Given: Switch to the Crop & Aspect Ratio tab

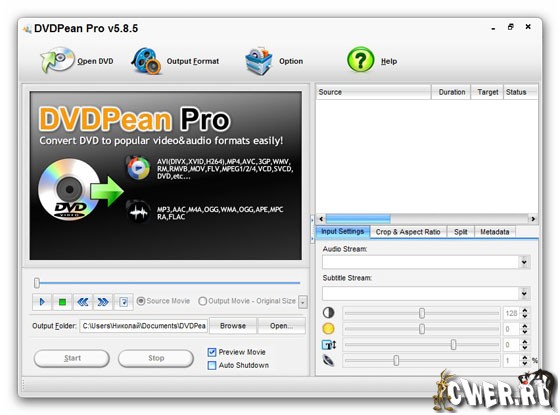Looking at the screenshot, I should tap(408, 232).
